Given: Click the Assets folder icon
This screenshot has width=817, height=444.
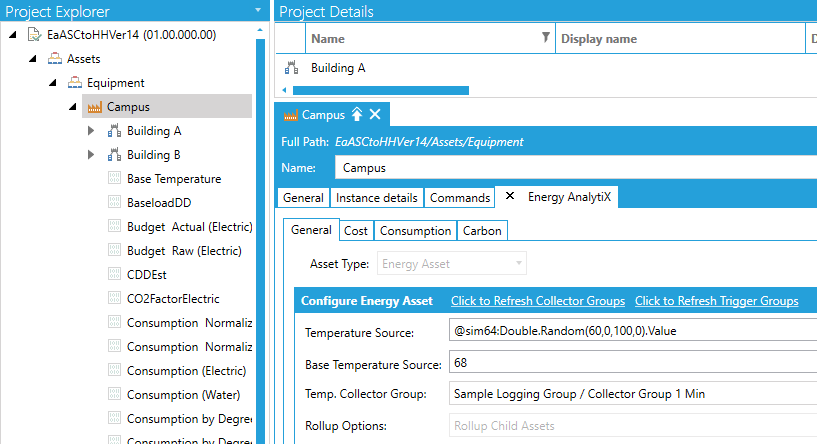Looking at the screenshot, I should pos(55,59).
